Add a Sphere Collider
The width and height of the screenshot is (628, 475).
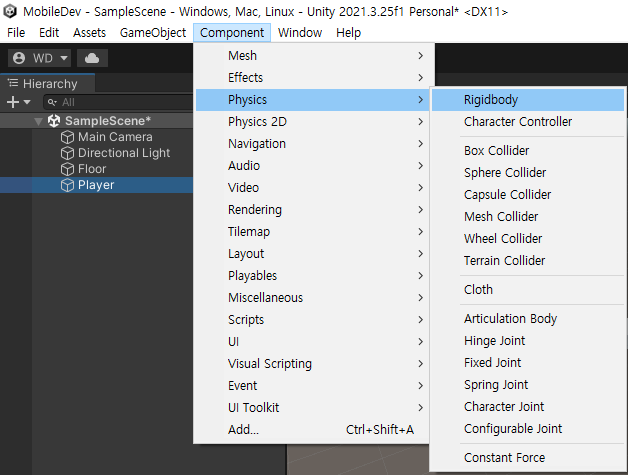coord(528,173)
